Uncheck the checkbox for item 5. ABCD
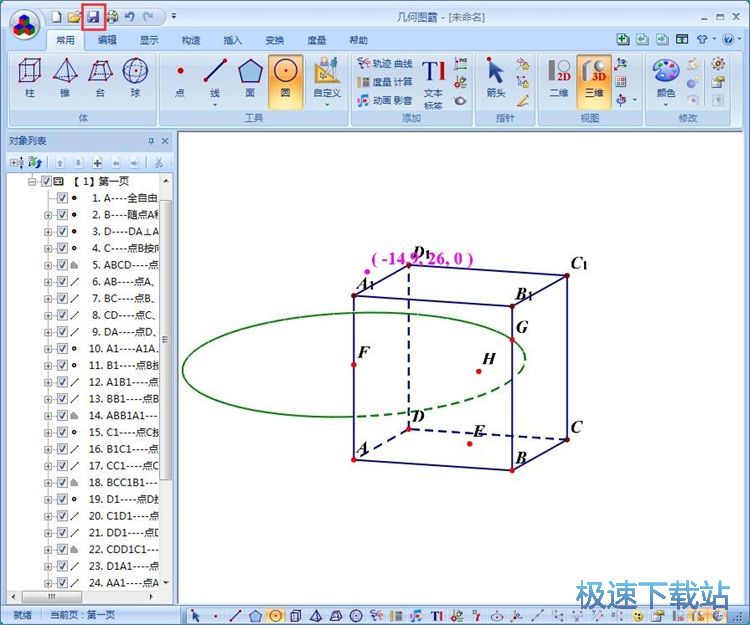750x625 pixels. [x=62, y=265]
